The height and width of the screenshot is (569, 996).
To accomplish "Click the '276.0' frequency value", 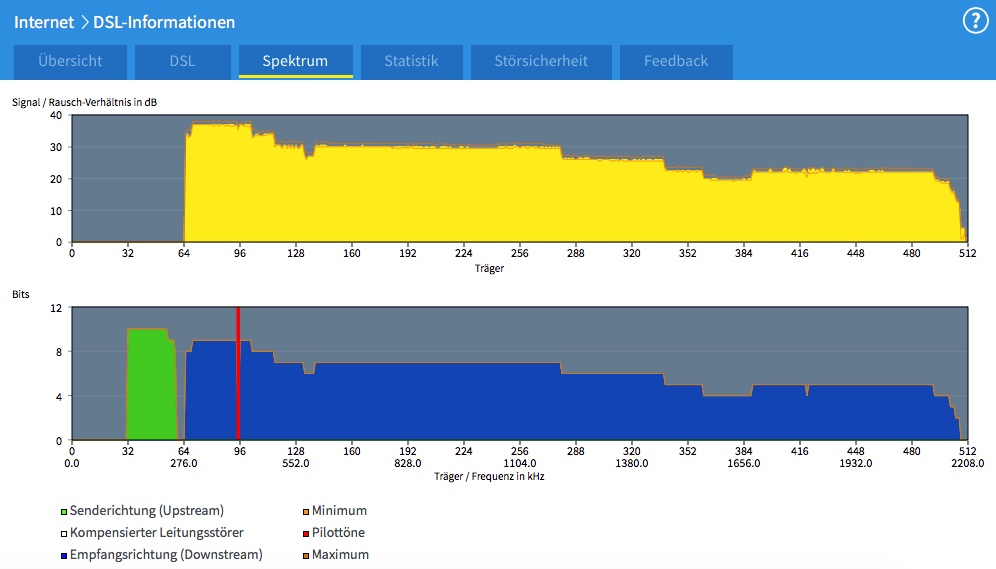I will pyautogui.click(x=184, y=464).
